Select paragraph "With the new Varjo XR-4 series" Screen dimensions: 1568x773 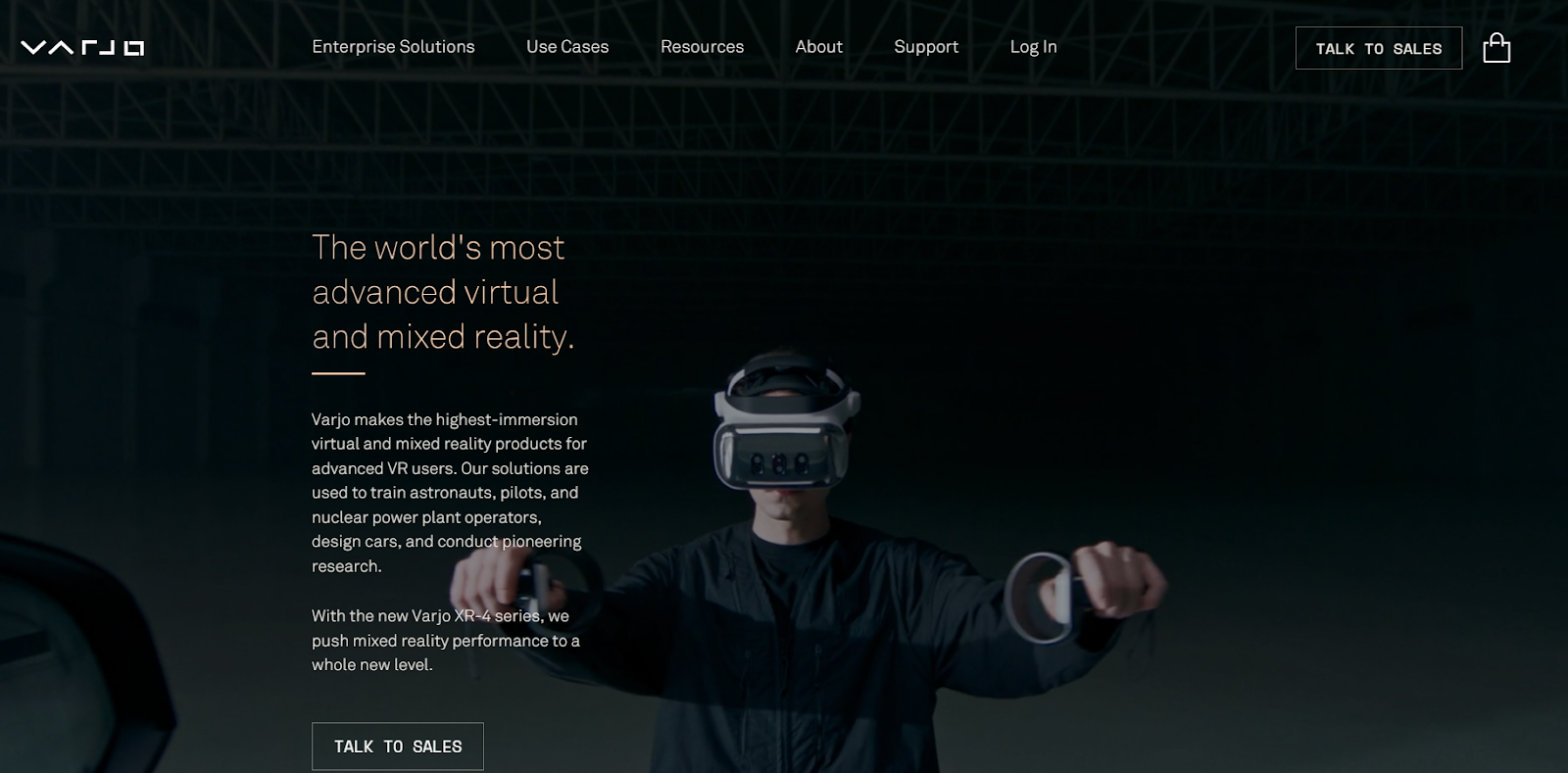click(446, 641)
